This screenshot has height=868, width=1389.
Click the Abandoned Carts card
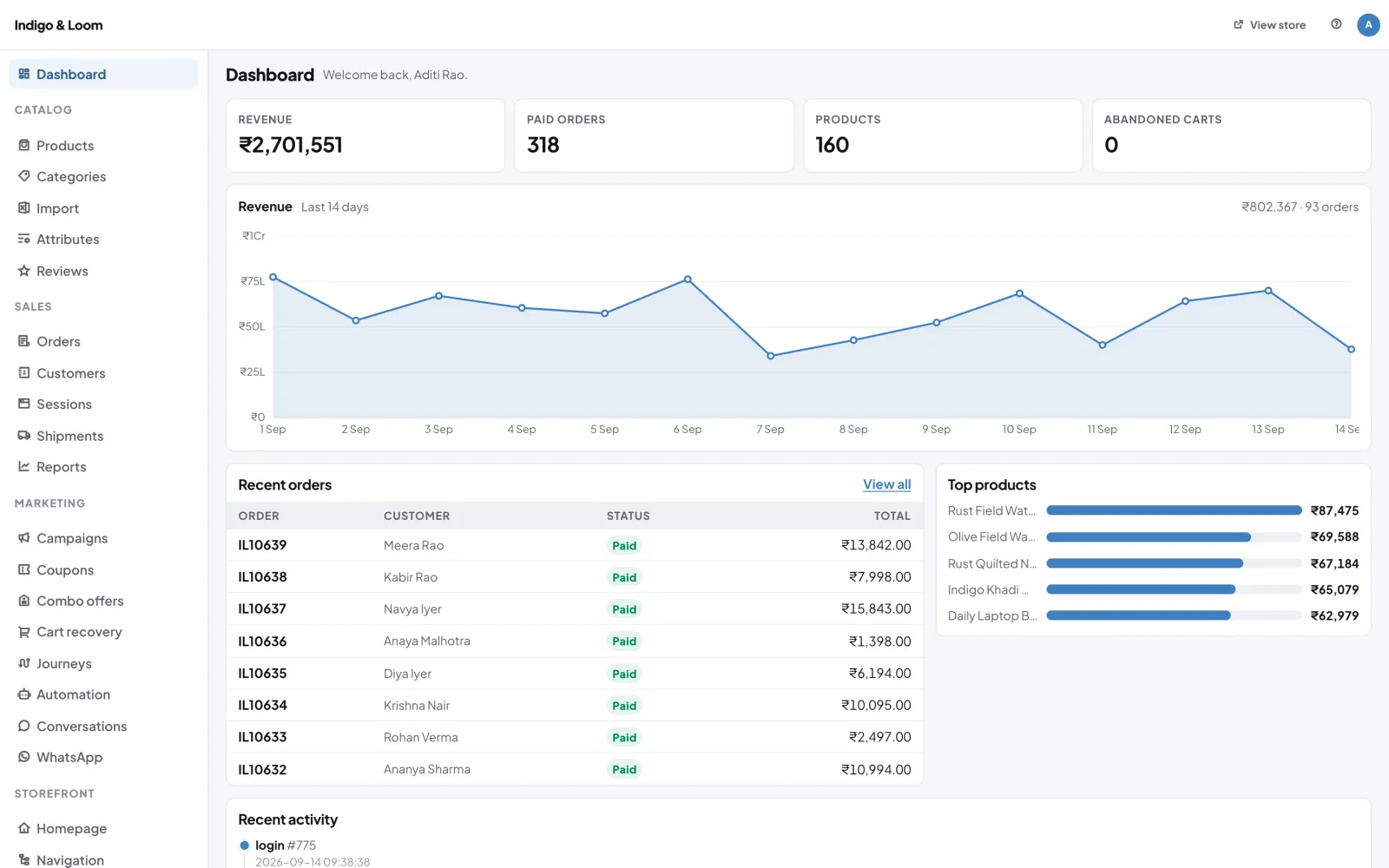[1231, 135]
